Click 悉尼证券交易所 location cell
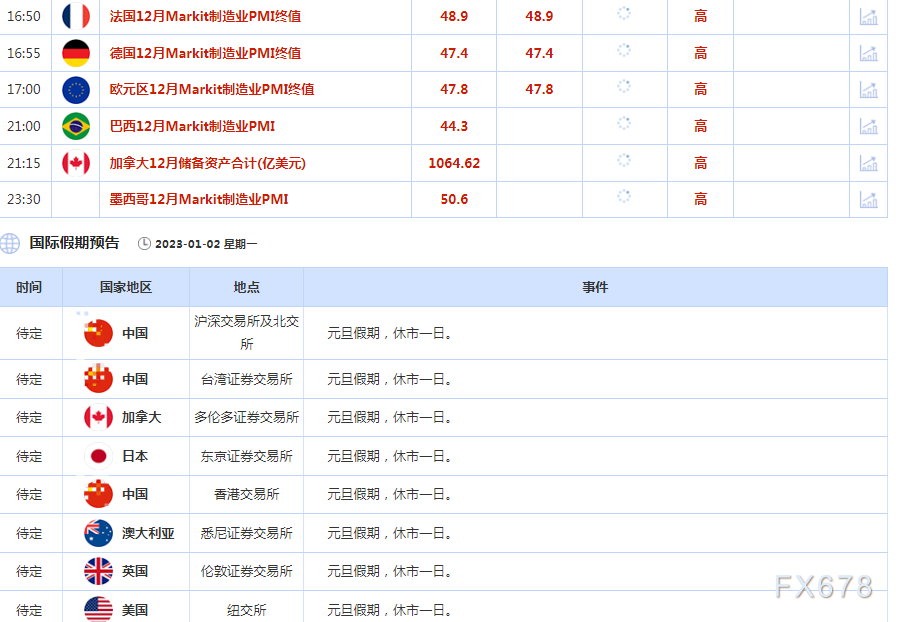This screenshot has height=622, width=903. [246, 533]
